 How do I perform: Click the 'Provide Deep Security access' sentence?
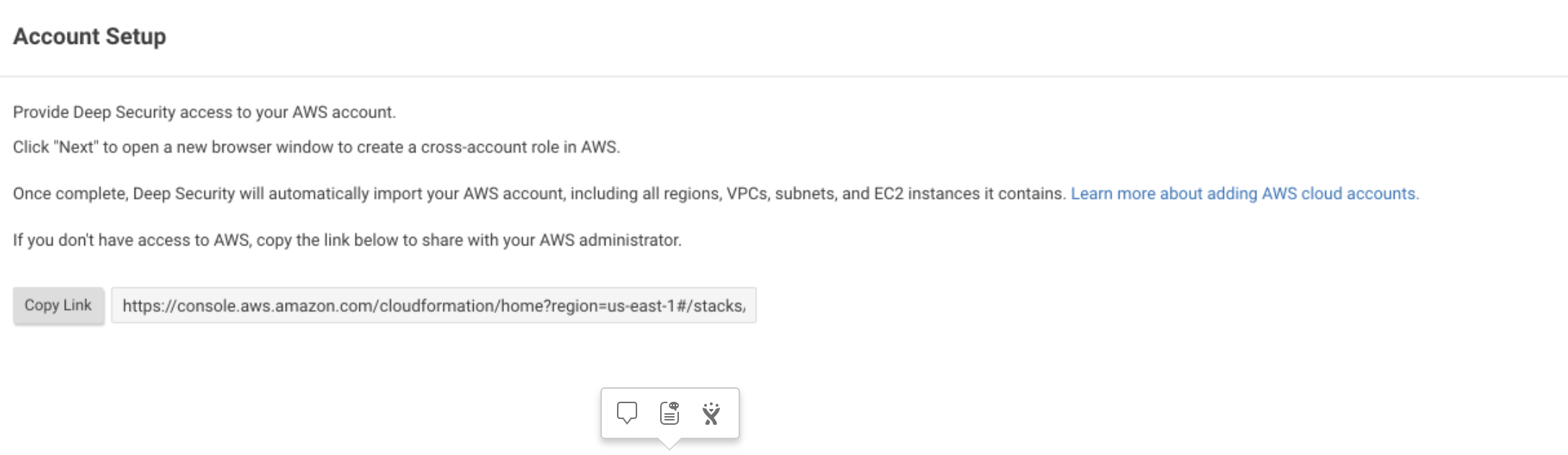[204, 112]
